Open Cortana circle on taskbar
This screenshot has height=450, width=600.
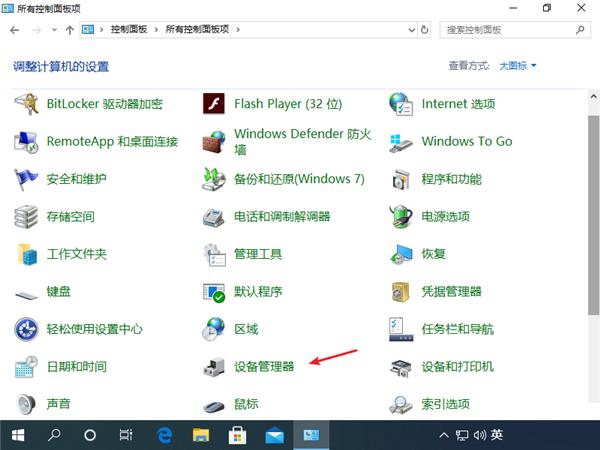click(x=90, y=435)
